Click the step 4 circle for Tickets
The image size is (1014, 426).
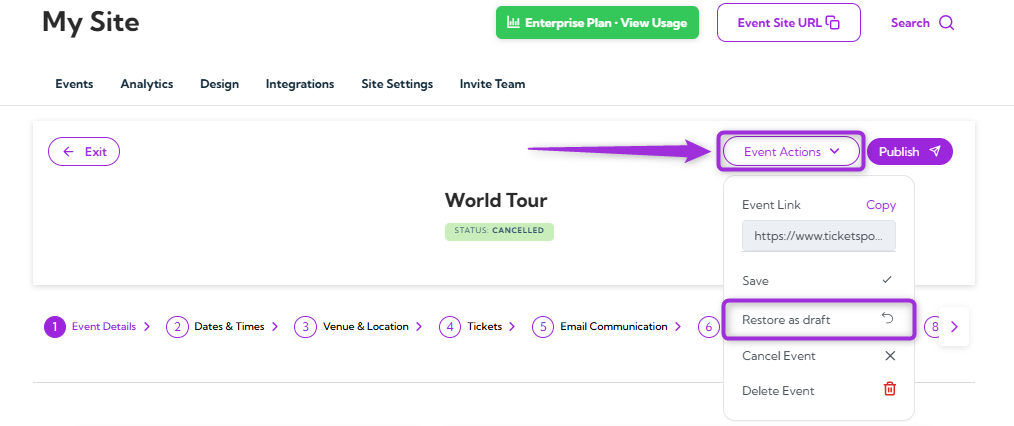(450, 326)
